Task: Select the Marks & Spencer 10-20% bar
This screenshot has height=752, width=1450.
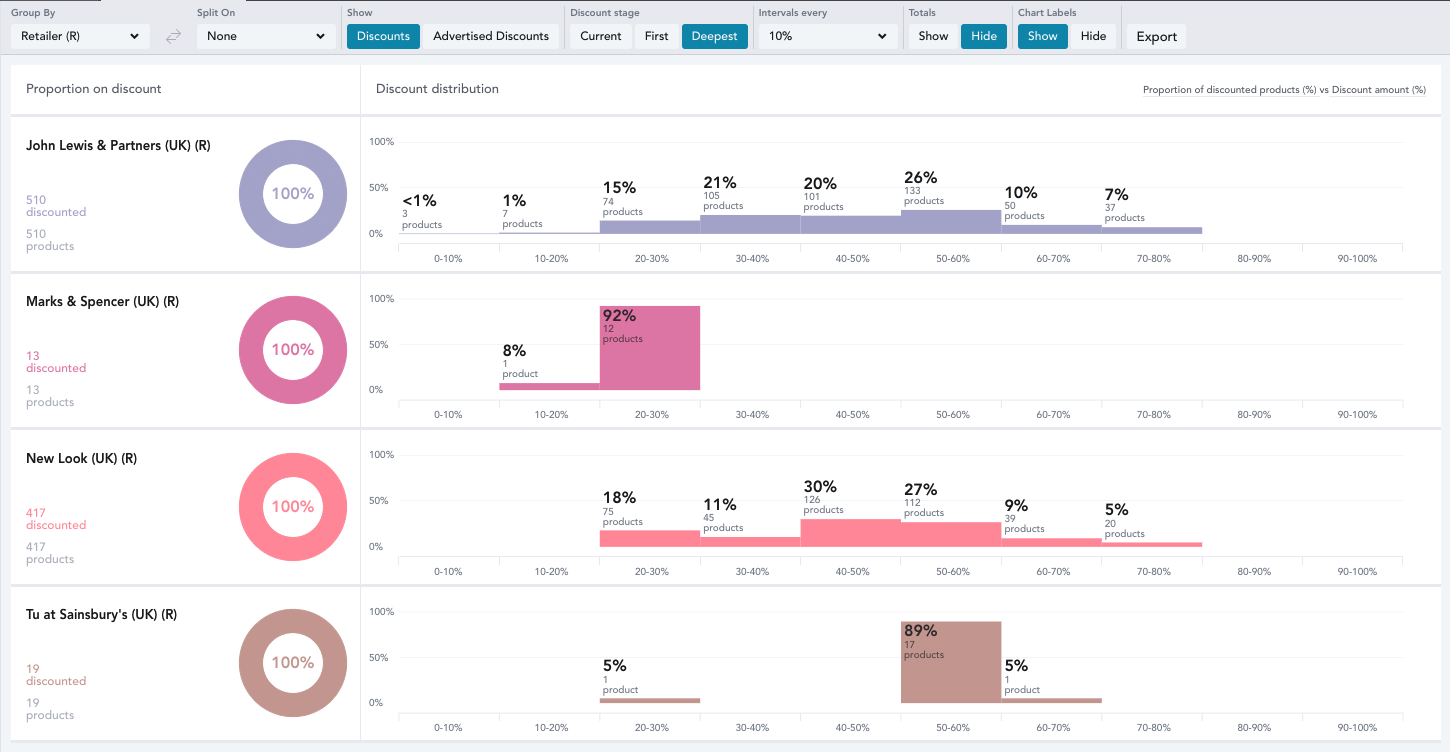Action: coord(550,386)
